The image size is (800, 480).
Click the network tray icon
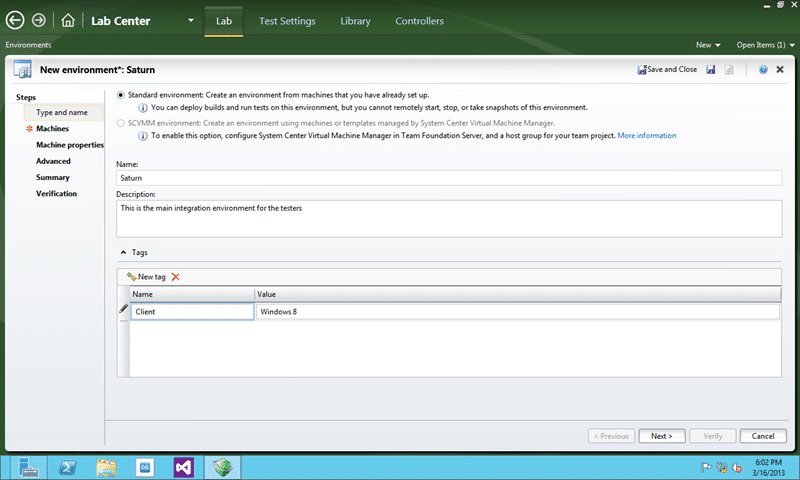point(722,467)
